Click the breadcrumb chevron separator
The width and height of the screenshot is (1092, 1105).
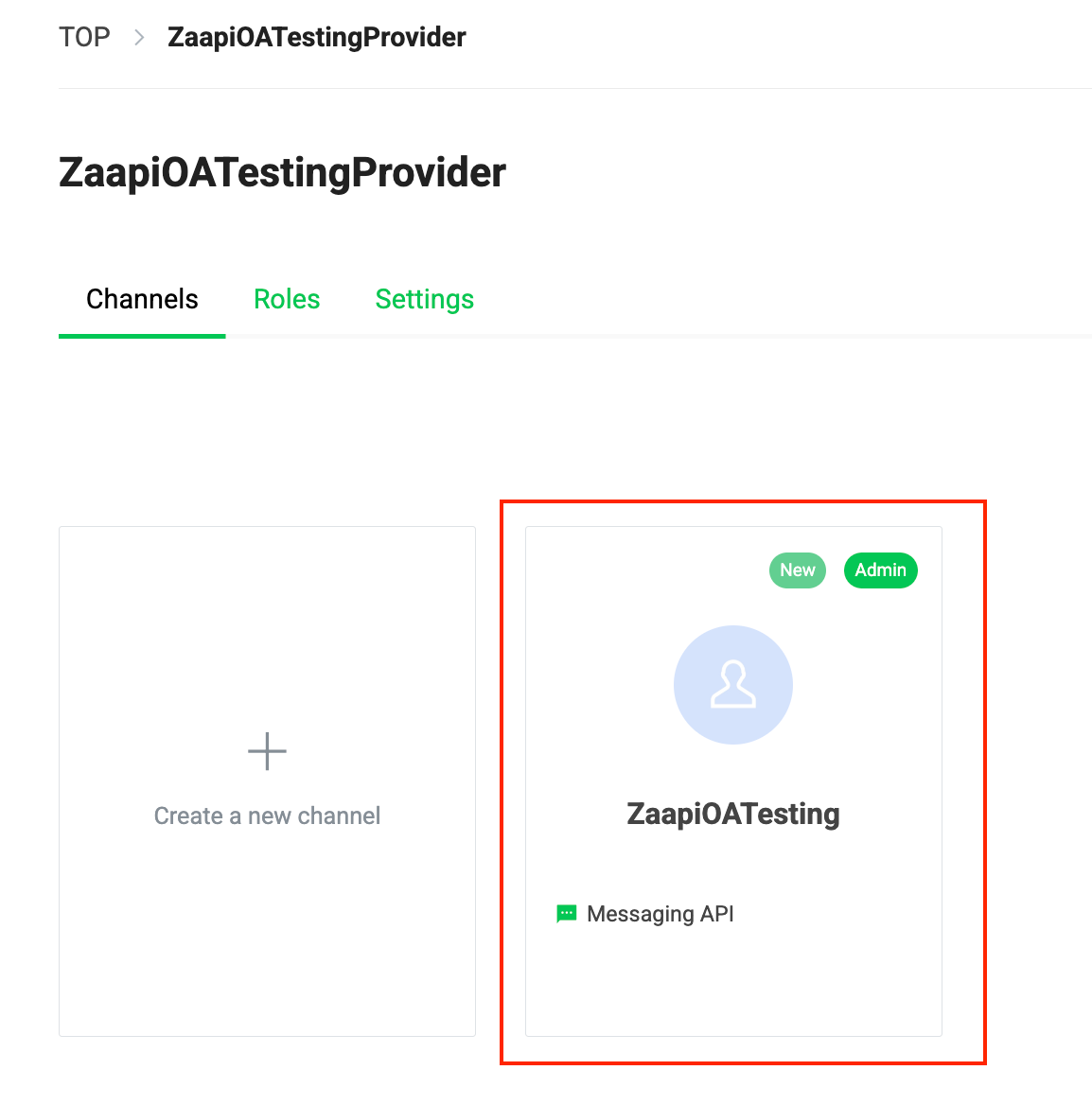tap(139, 37)
